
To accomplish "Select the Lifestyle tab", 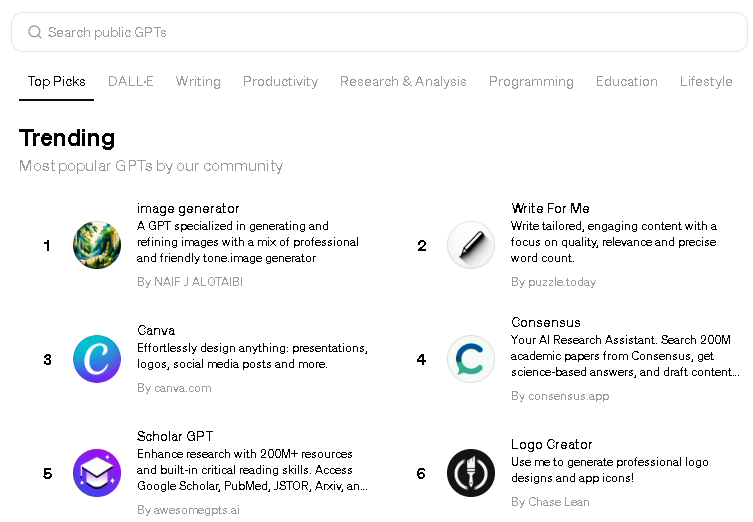I will pyautogui.click(x=706, y=81).
